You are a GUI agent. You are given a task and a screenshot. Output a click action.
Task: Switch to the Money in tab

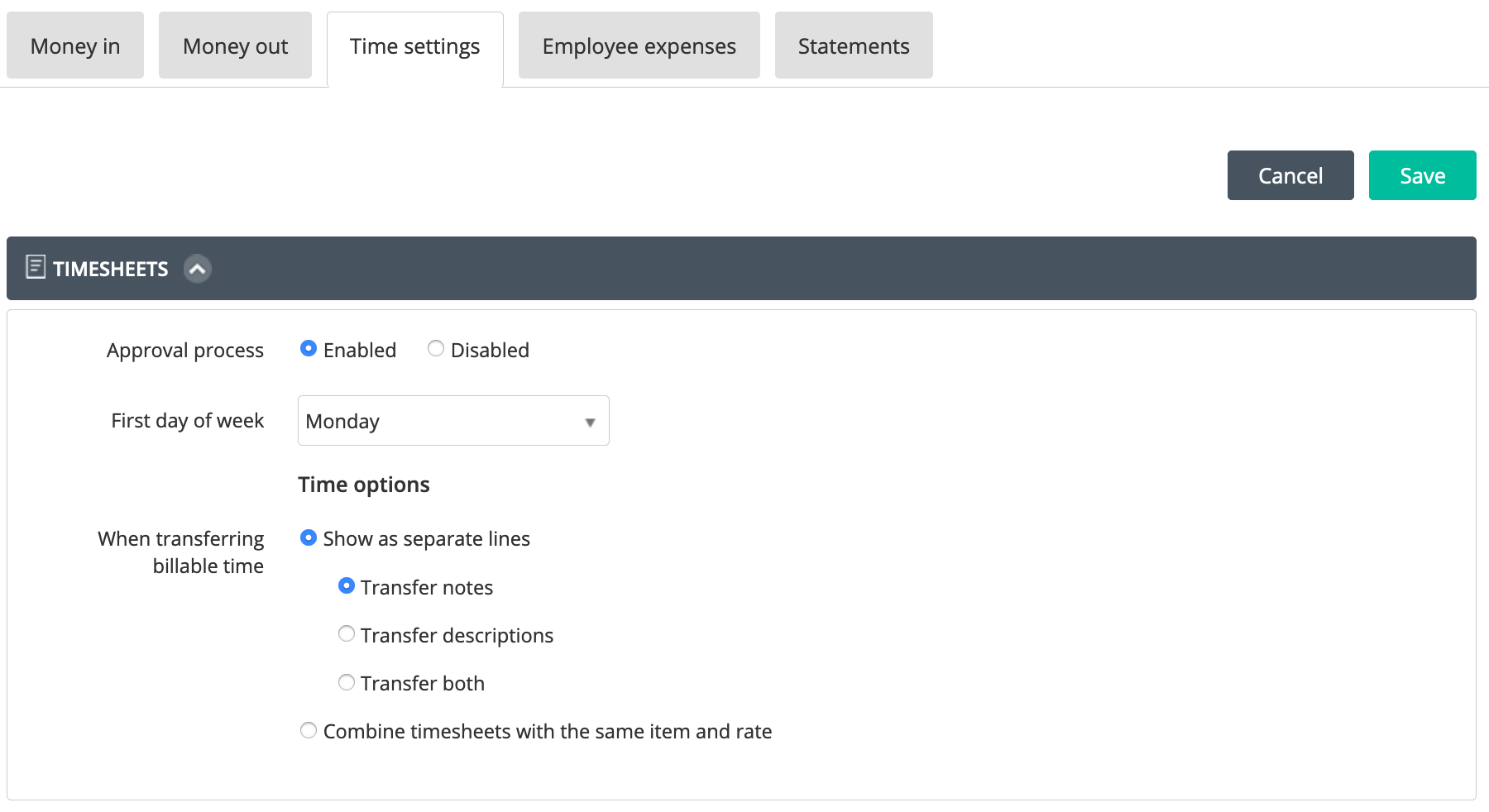tap(75, 45)
